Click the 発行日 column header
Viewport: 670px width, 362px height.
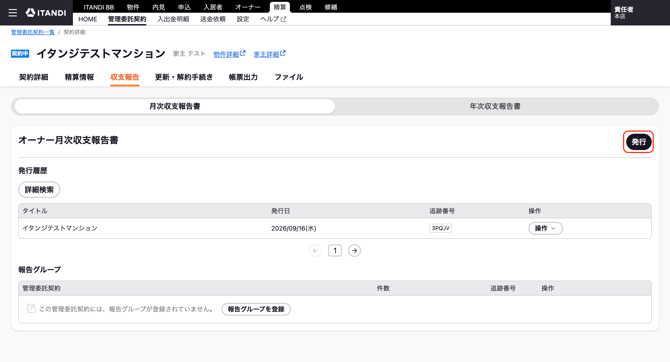[x=281, y=211]
